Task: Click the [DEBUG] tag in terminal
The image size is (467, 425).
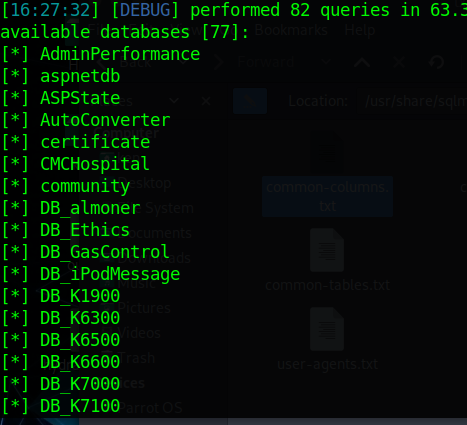Action: (145, 10)
